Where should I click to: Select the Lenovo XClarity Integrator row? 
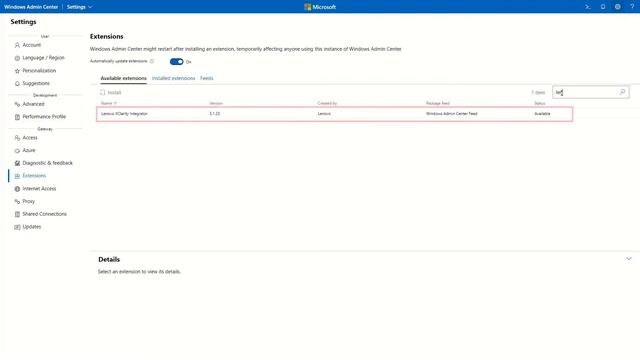tap(334, 114)
